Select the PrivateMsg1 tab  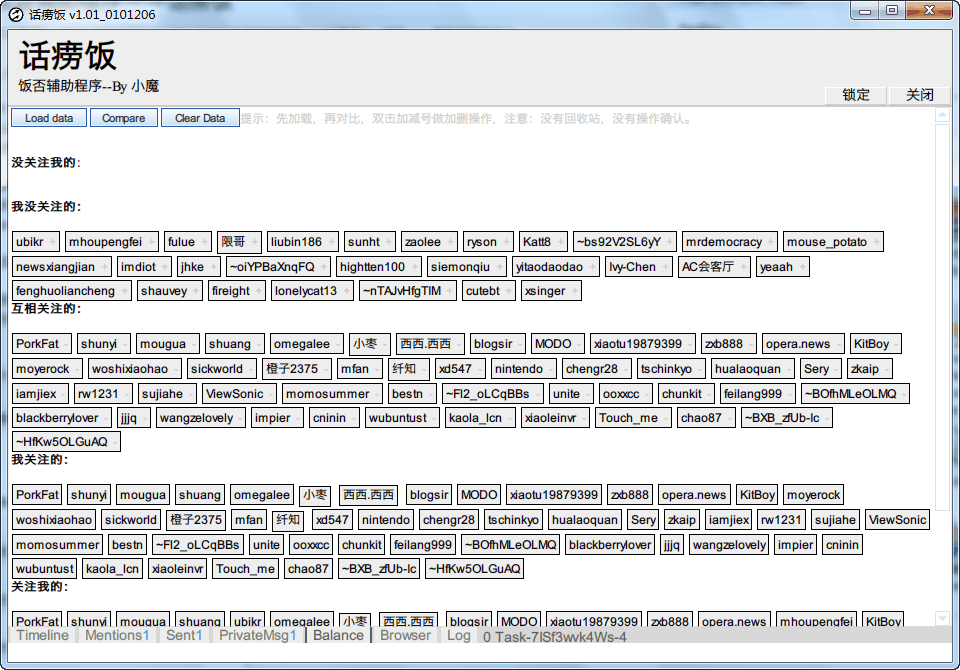click(258, 635)
